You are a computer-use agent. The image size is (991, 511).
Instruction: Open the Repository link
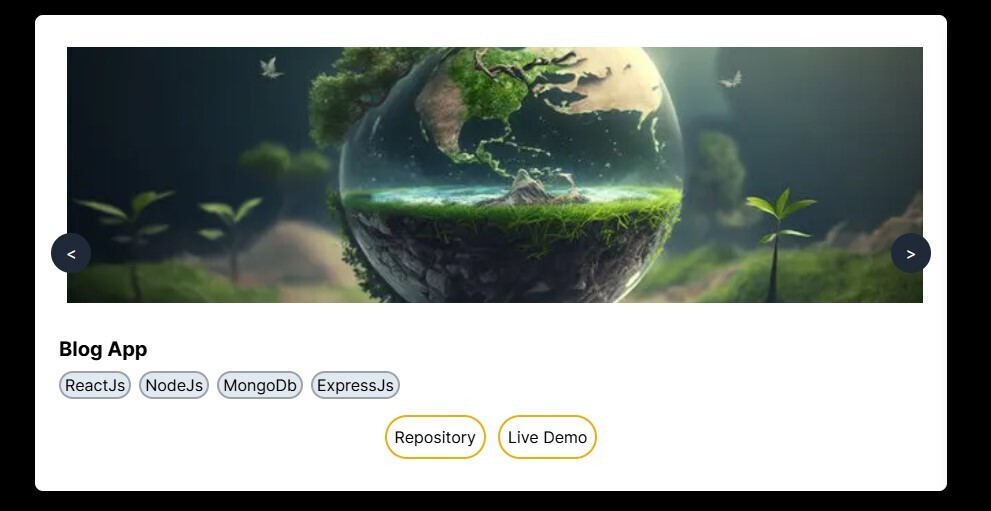(x=435, y=437)
